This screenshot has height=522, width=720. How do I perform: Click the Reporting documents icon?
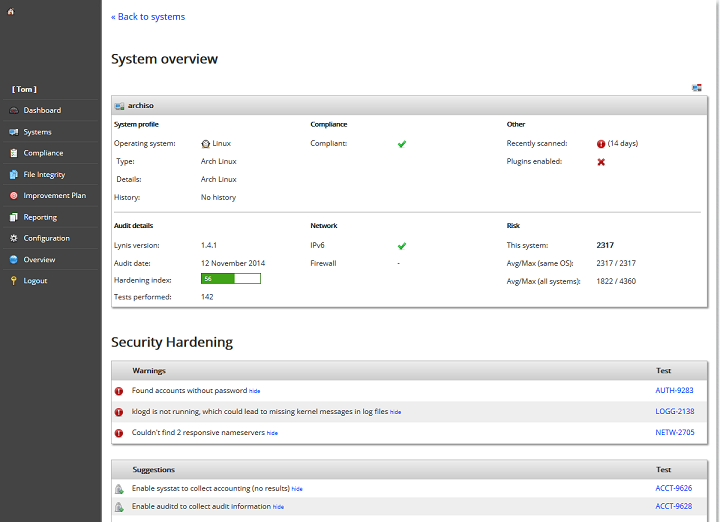[x=14, y=217]
